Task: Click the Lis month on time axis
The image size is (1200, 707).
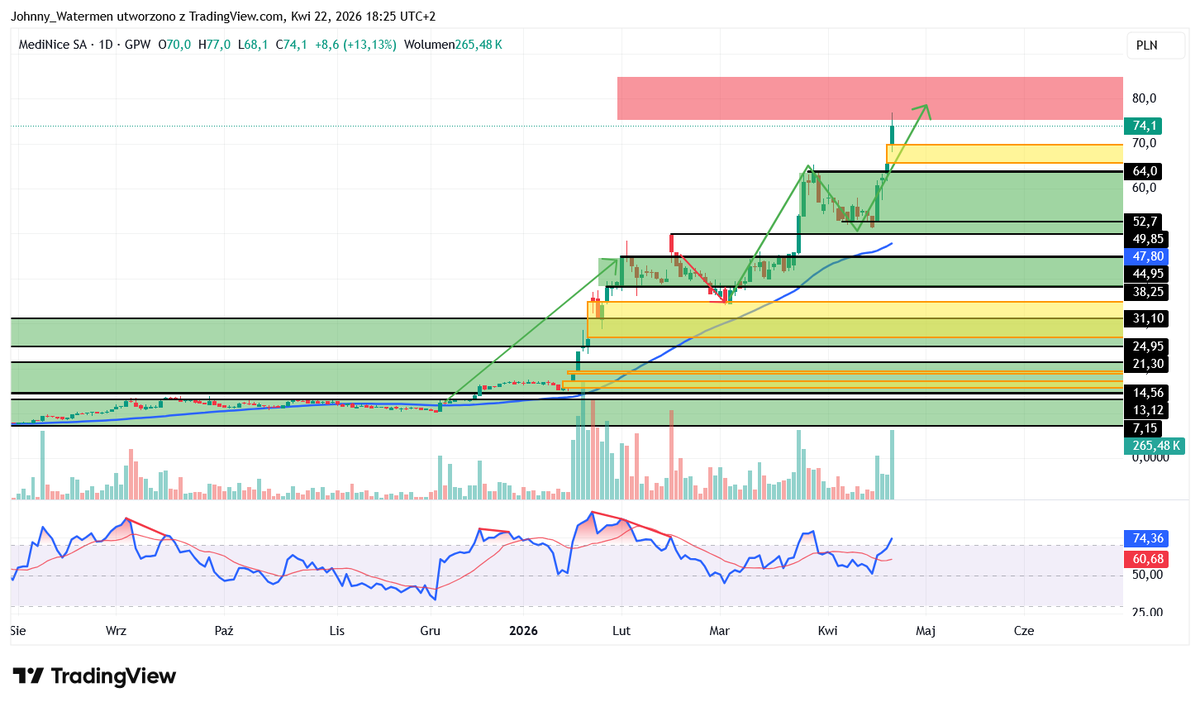Action: click(x=337, y=631)
